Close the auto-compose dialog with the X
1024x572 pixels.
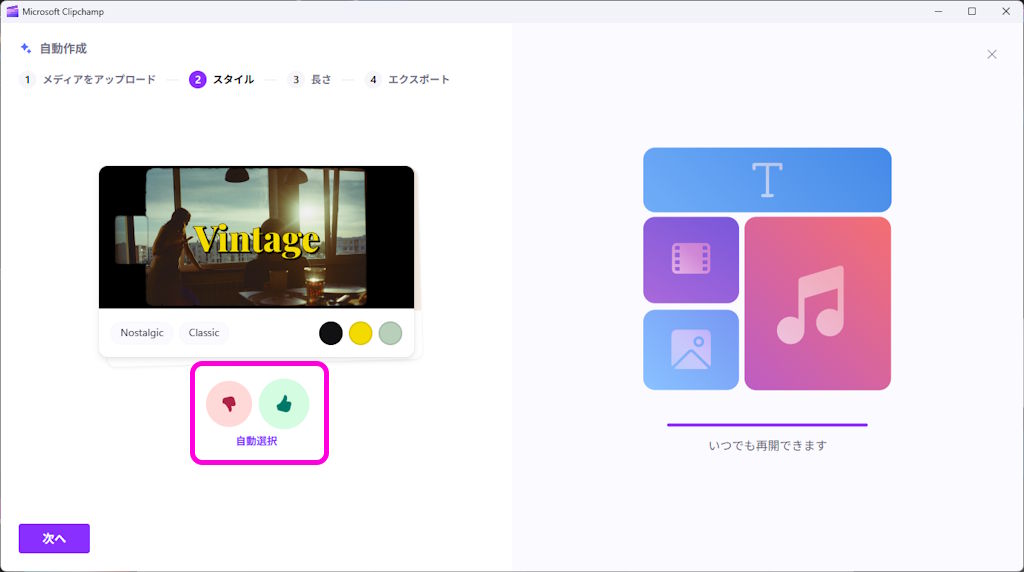tap(991, 54)
